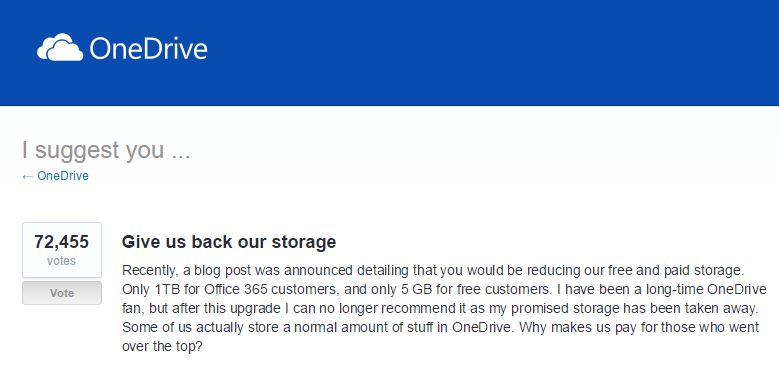Click the left arrow before OneDrive link
Screen dimensions: 779x384
(28, 176)
